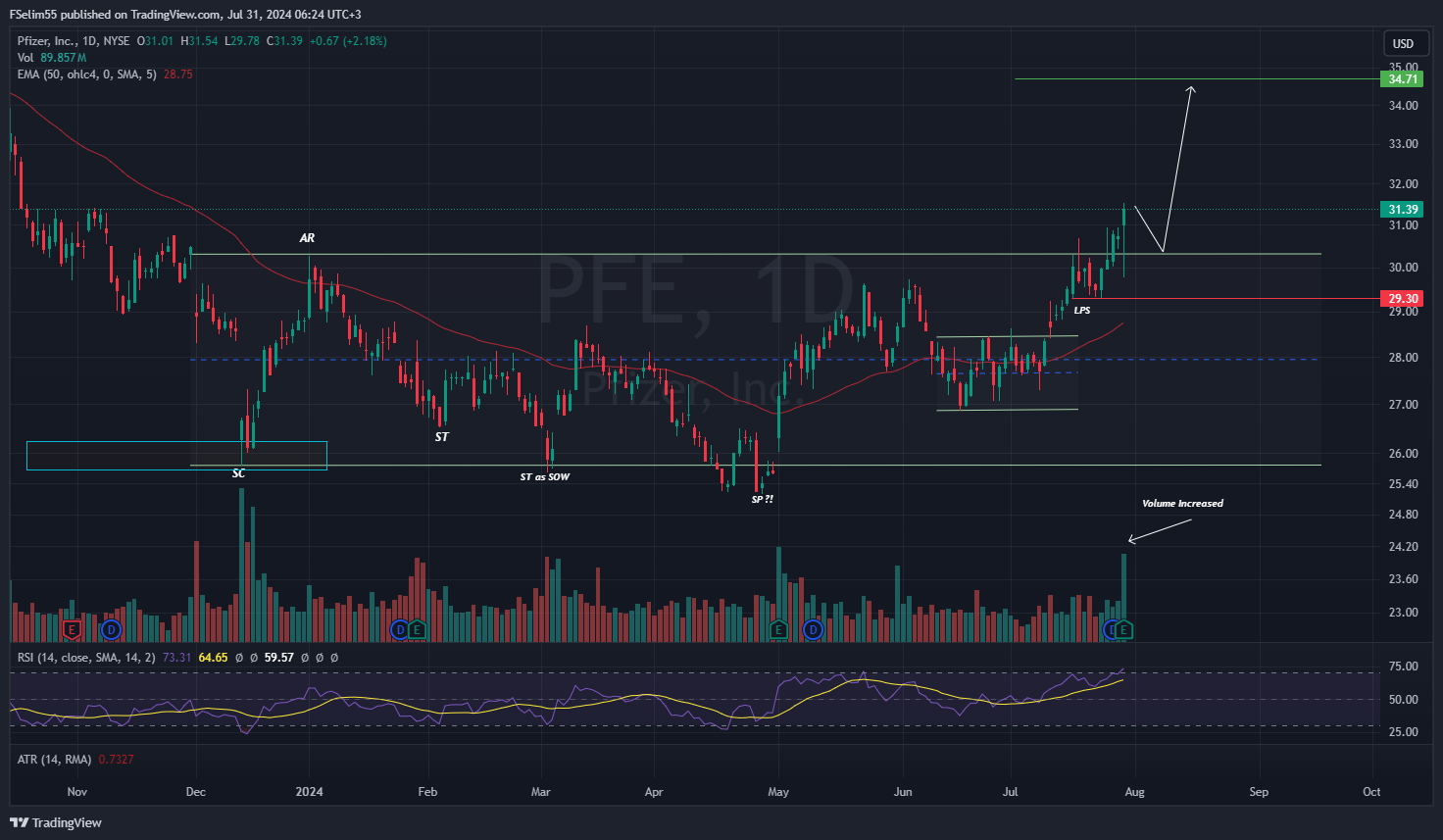Viewport: 1443px width, 840px height.
Task: Click the EMA value 28.75
Action: click(177, 74)
